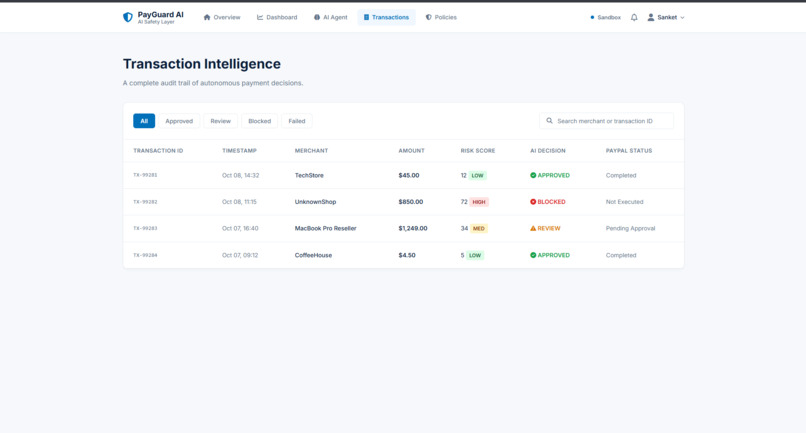Click the Transactions list icon

[x=367, y=17]
